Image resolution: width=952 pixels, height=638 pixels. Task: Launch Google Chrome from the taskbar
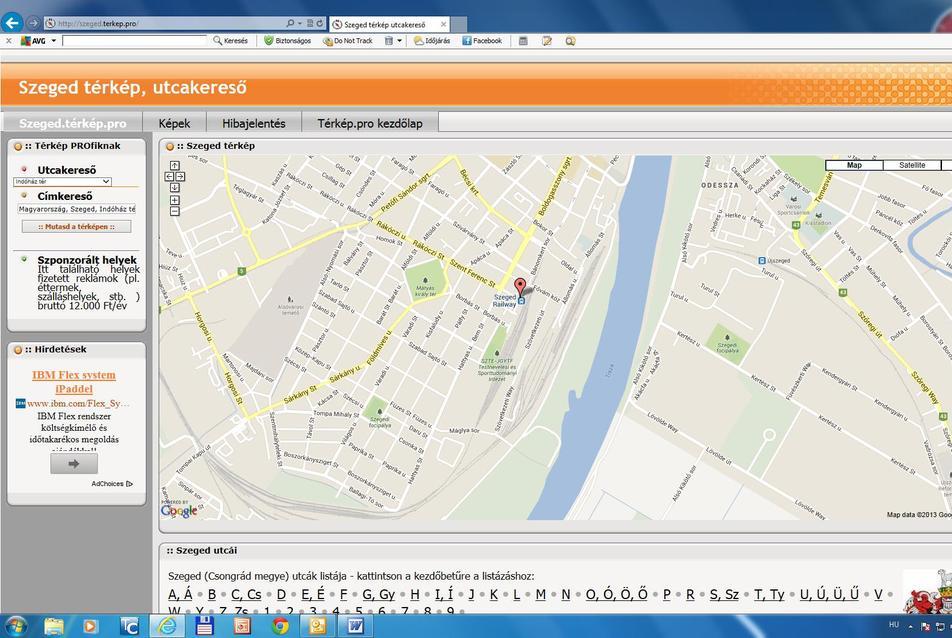(279, 626)
